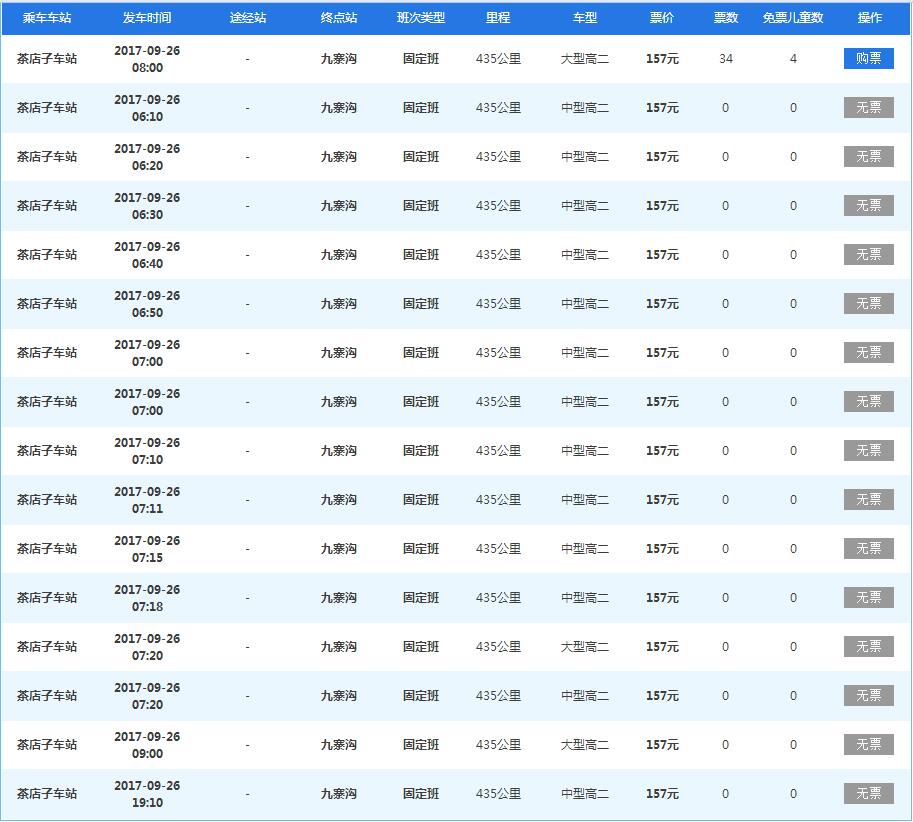This screenshot has height=822, width=913.
Task: Click 无票 button in the 07:18 row
Action: pyautogui.click(x=868, y=597)
